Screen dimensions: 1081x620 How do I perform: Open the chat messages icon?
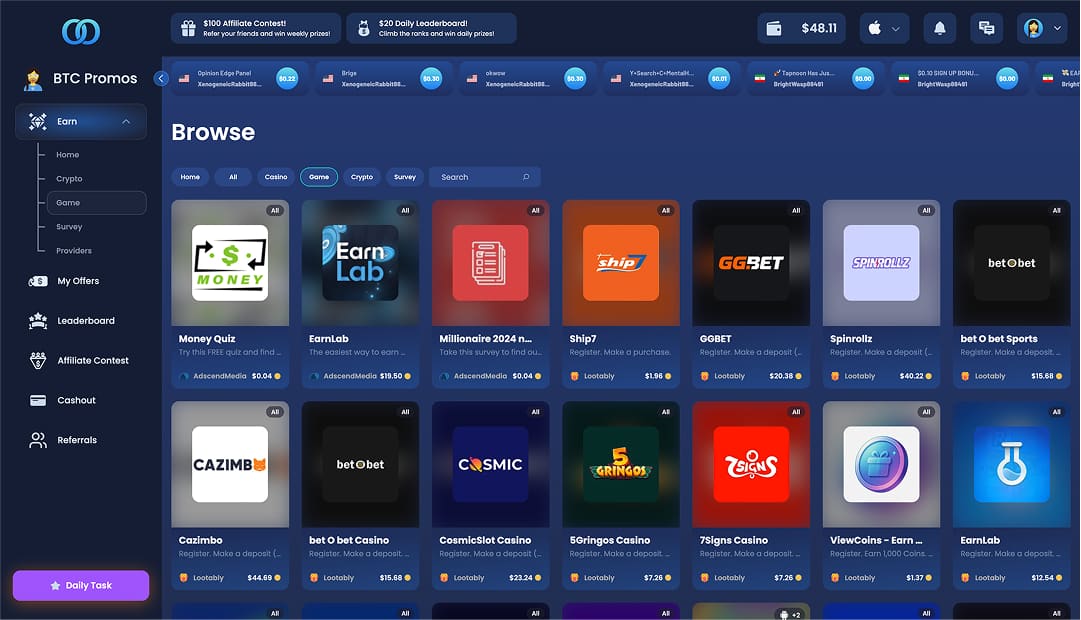[x=987, y=28]
